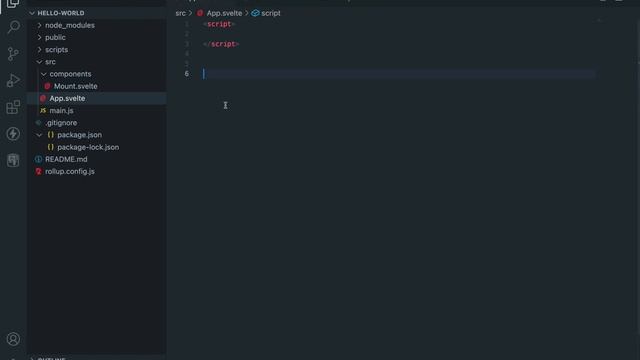Click the Svelte icon beside Mount.svelte
The image size is (640, 360).
coord(47,86)
